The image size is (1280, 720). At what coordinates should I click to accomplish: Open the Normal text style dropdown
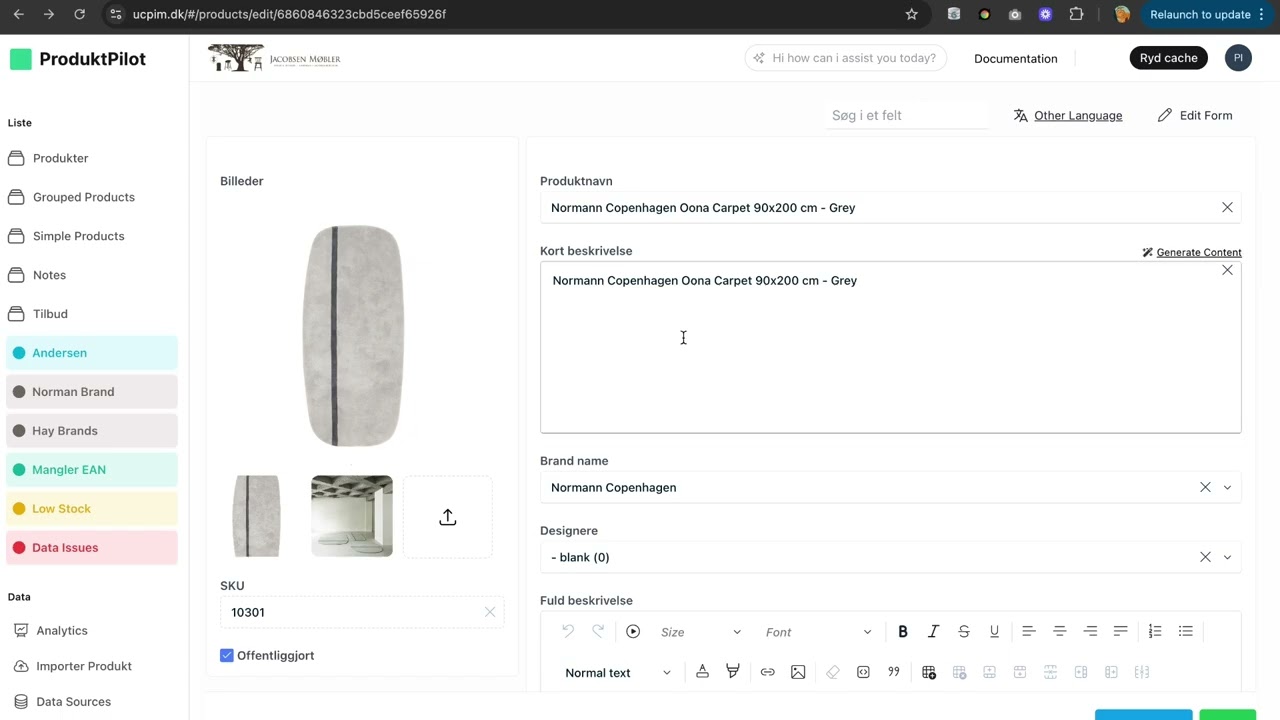click(x=617, y=672)
